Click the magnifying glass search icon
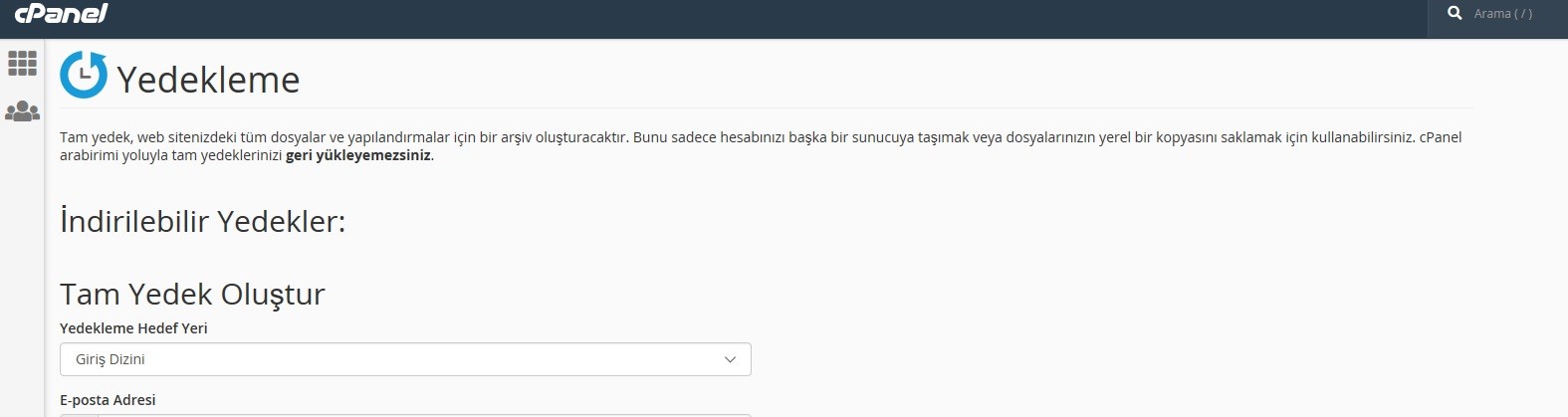Viewport: 1568px width, 417px height. tap(1455, 13)
